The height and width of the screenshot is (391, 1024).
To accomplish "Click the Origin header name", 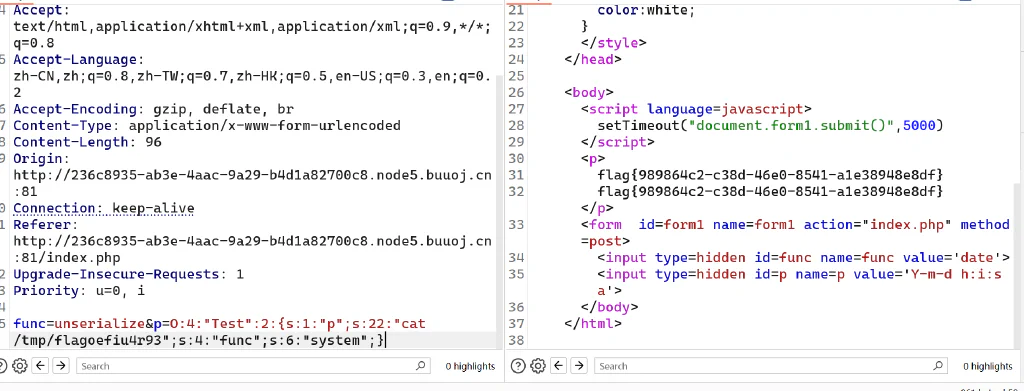I will click(40, 159).
